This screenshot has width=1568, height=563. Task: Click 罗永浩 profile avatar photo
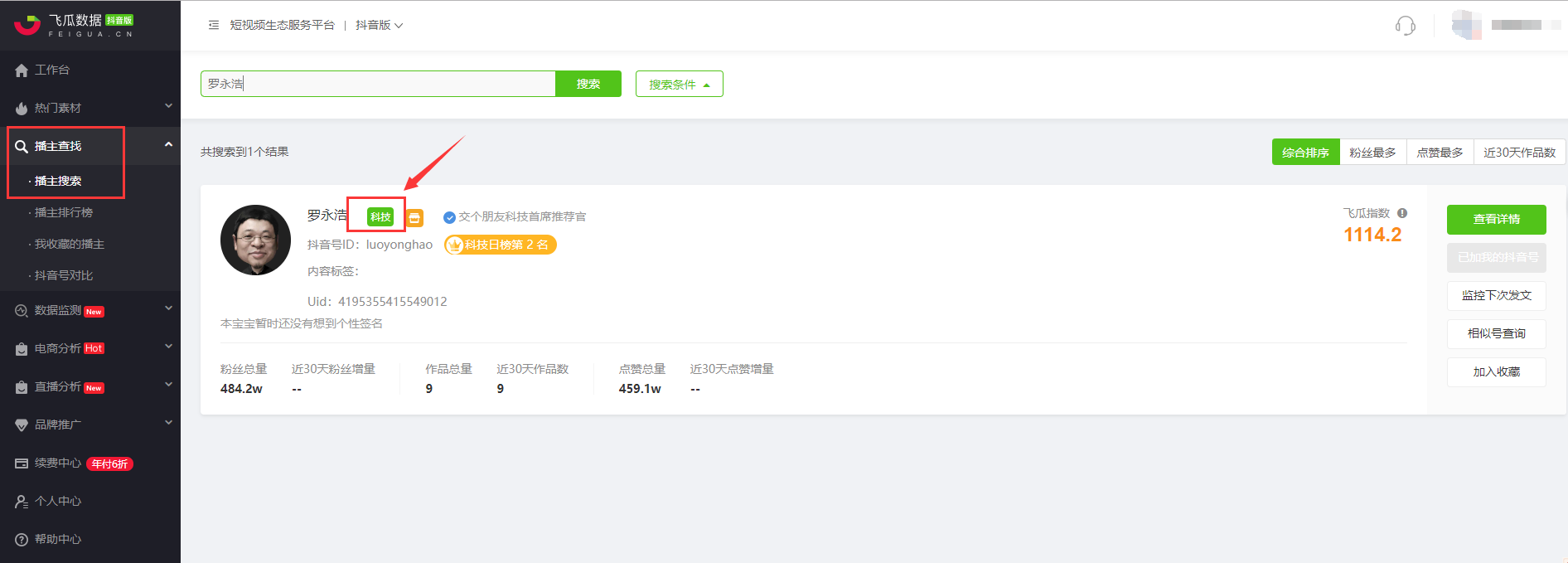click(255, 240)
